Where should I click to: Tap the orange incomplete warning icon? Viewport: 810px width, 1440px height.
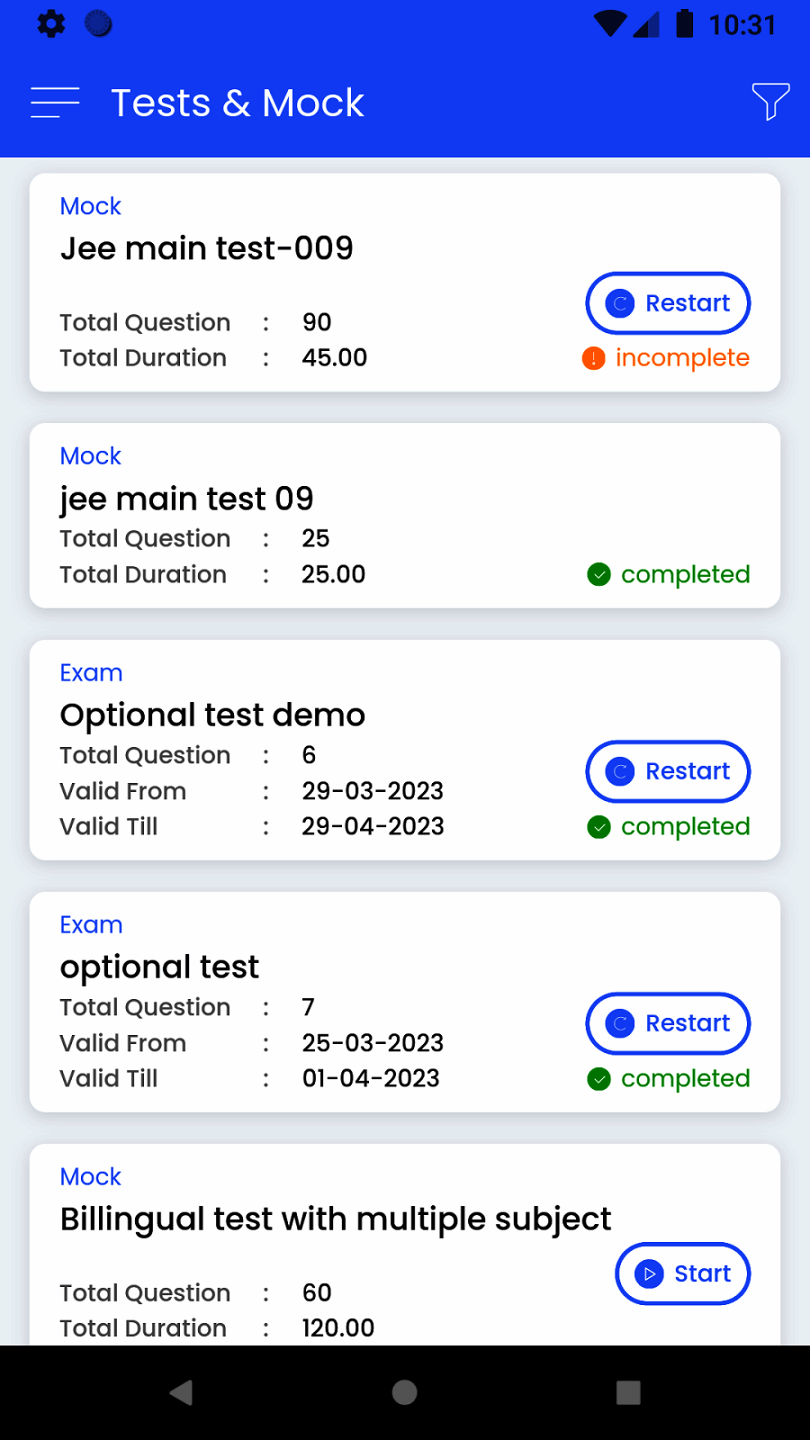(593, 358)
